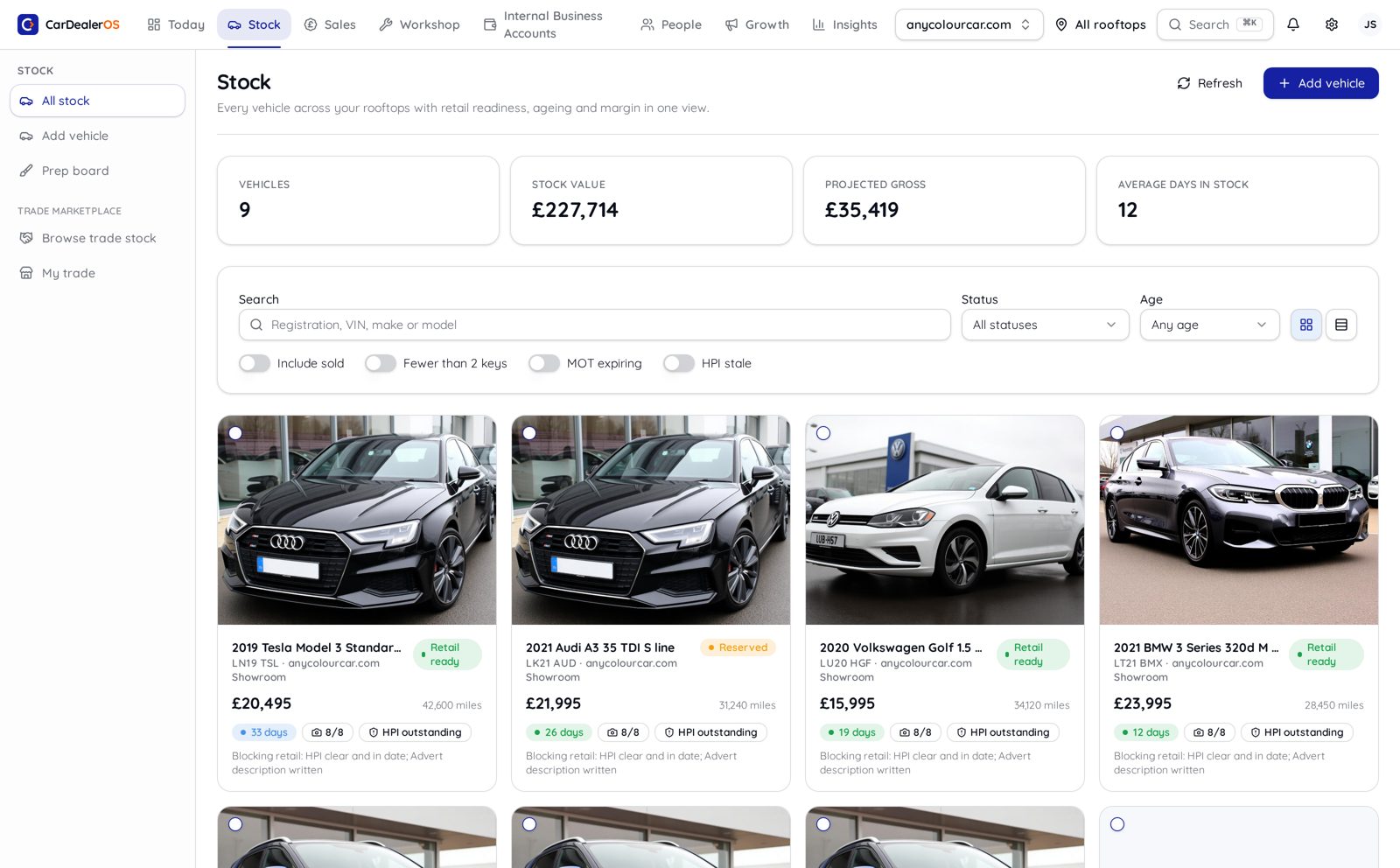Viewport: 1400px width, 868px height.
Task: Select the Tesla Model 3 card checkbox
Action: pyautogui.click(x=235, y=433)
